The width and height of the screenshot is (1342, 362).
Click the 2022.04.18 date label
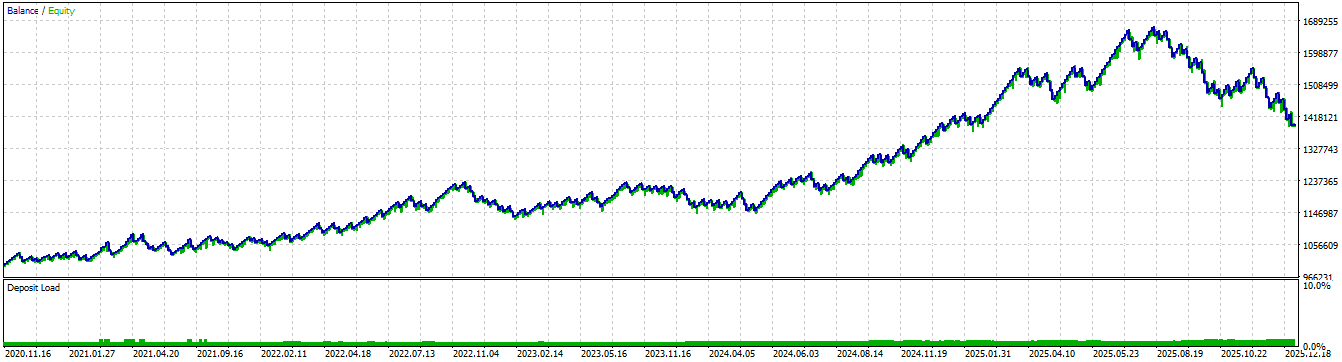348,353
